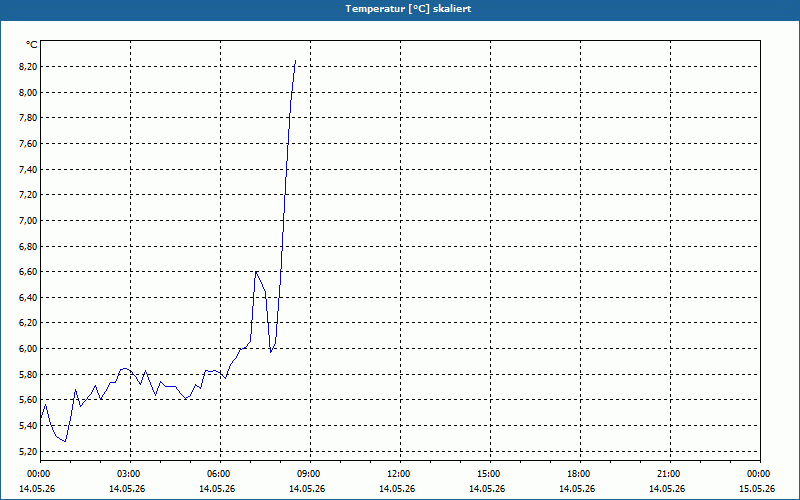Select the 09:00 time label
The height and width of the screenshot is (500, 800).
(x=310, y=474)
